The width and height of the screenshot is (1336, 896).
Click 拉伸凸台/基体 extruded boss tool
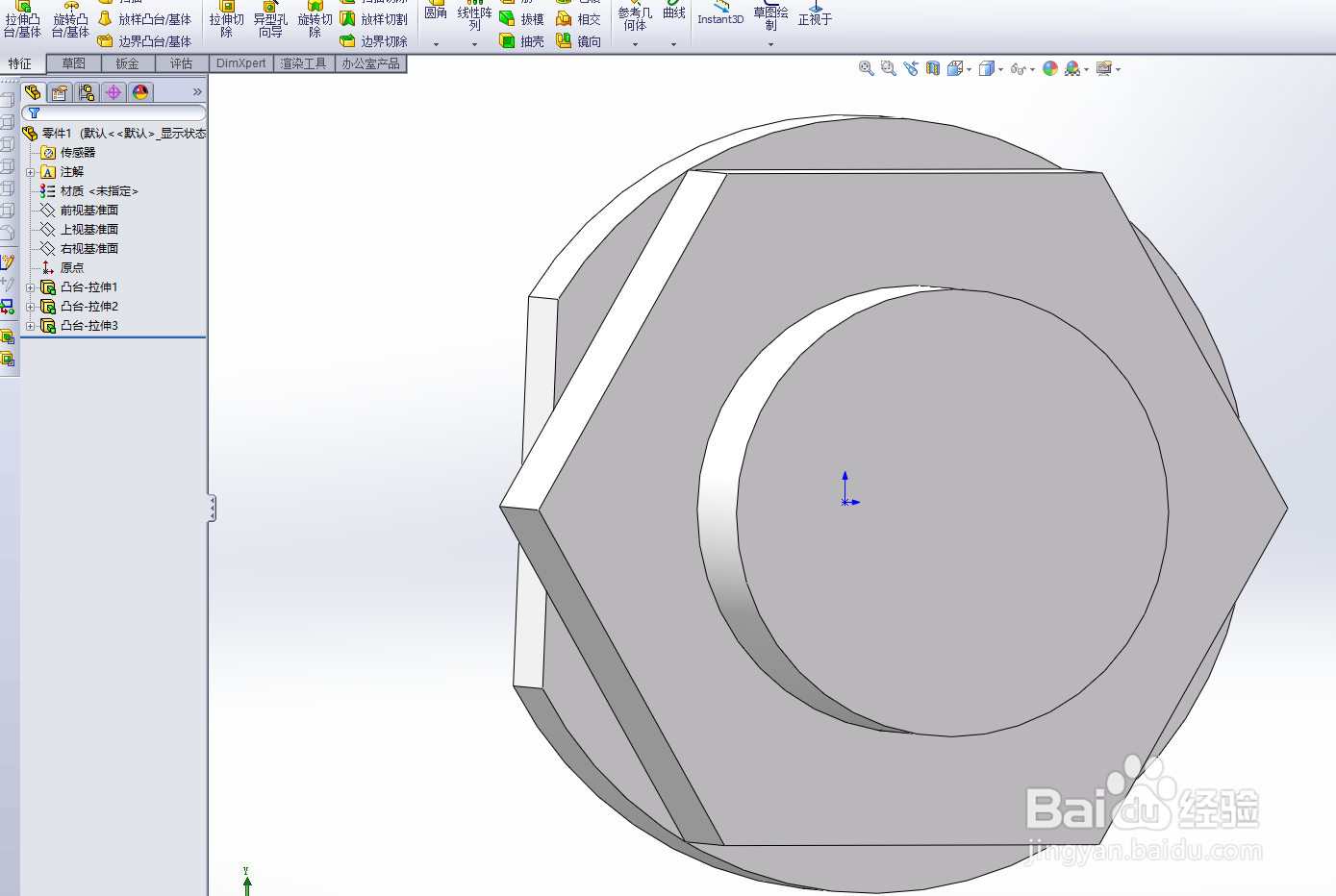tap(22, 19)
